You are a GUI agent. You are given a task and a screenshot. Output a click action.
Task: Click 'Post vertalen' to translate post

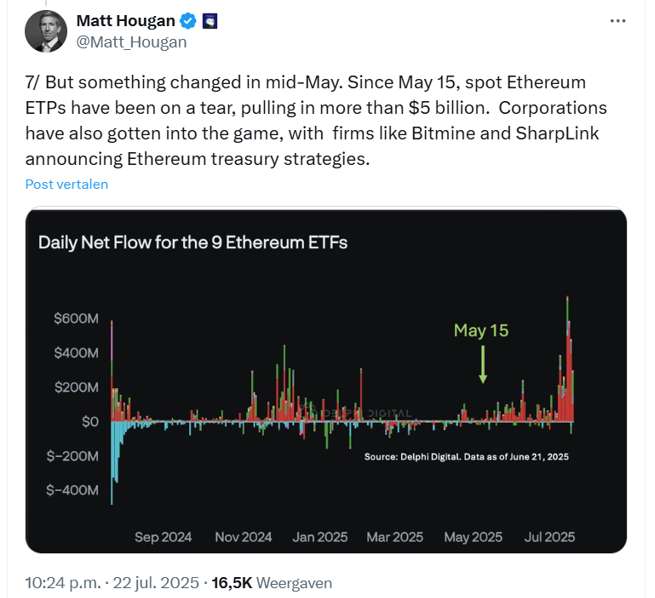[66, 184]
